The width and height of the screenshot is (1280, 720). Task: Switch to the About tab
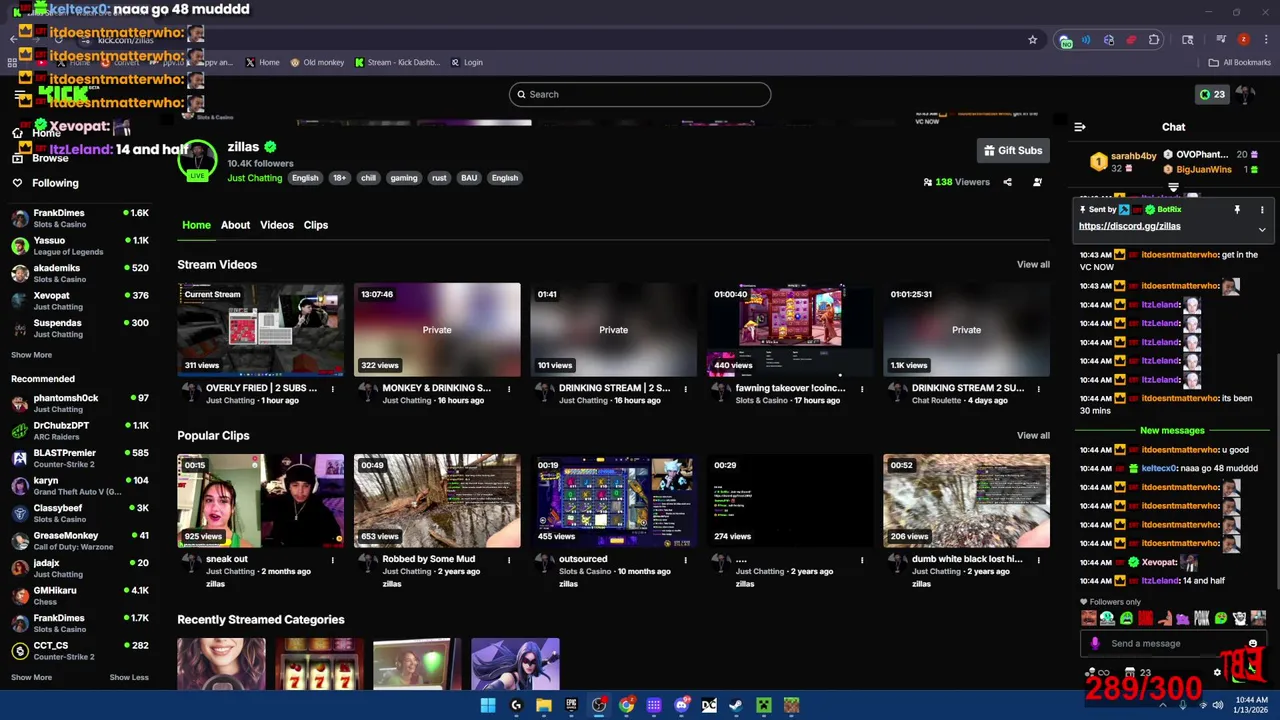(235, 225)
